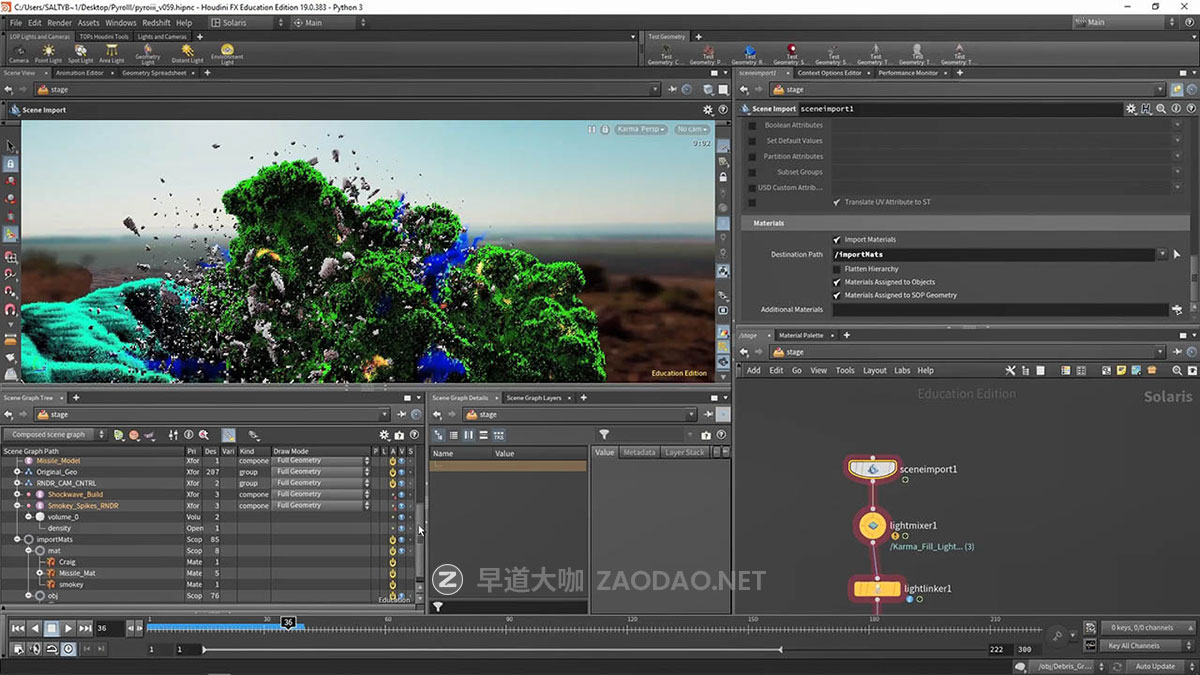Click the Select tool in viewport toolbar
The image size is (1200, 675).
[x=10, y=146]
